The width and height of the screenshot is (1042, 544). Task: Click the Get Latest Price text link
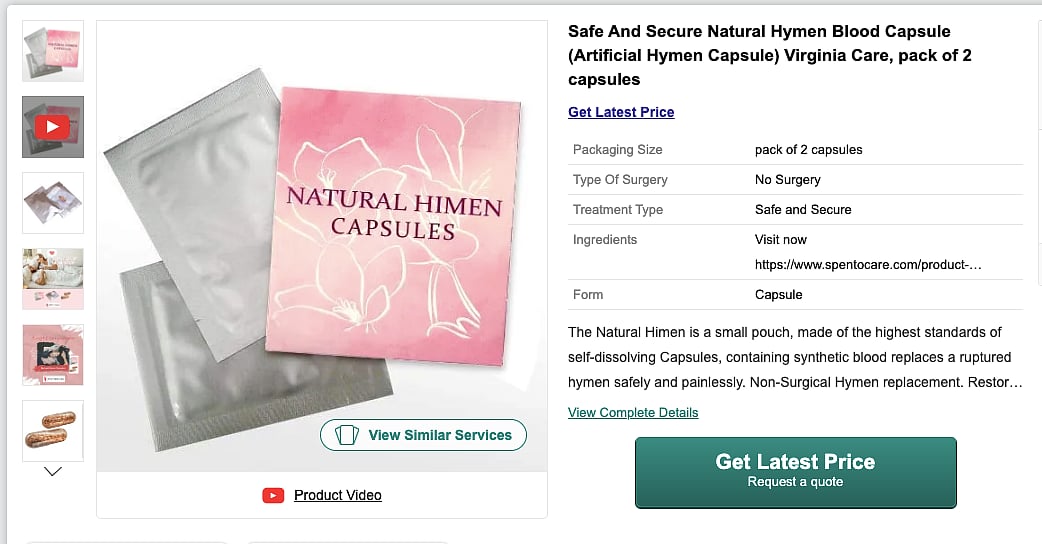621,112
